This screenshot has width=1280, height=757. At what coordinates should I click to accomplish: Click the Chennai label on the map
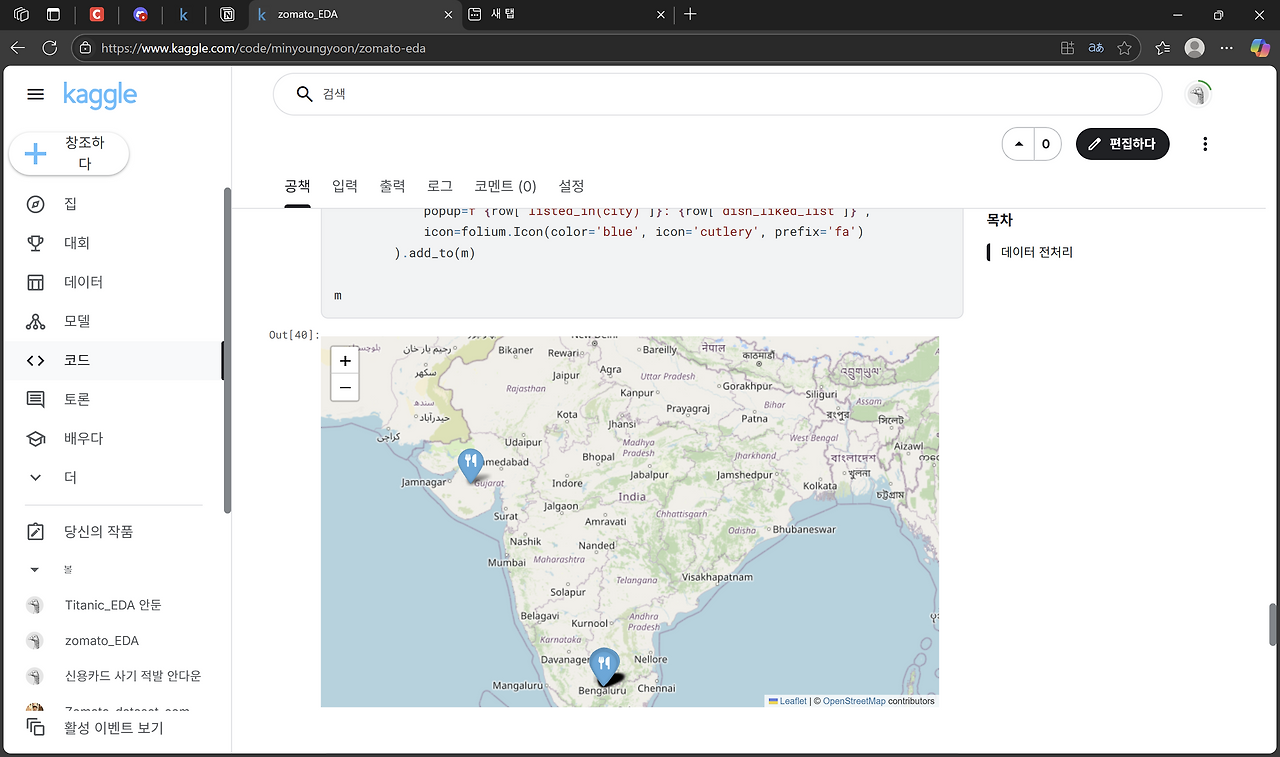(657, 688)
